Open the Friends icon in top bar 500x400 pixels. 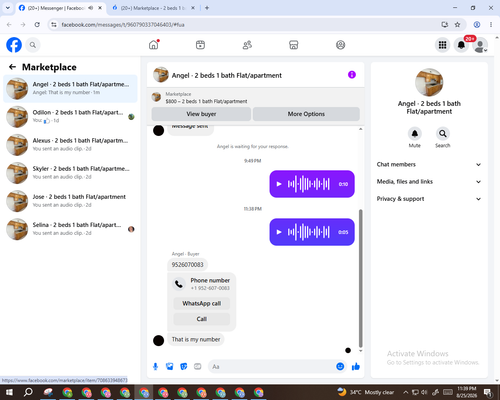(247, 45)
